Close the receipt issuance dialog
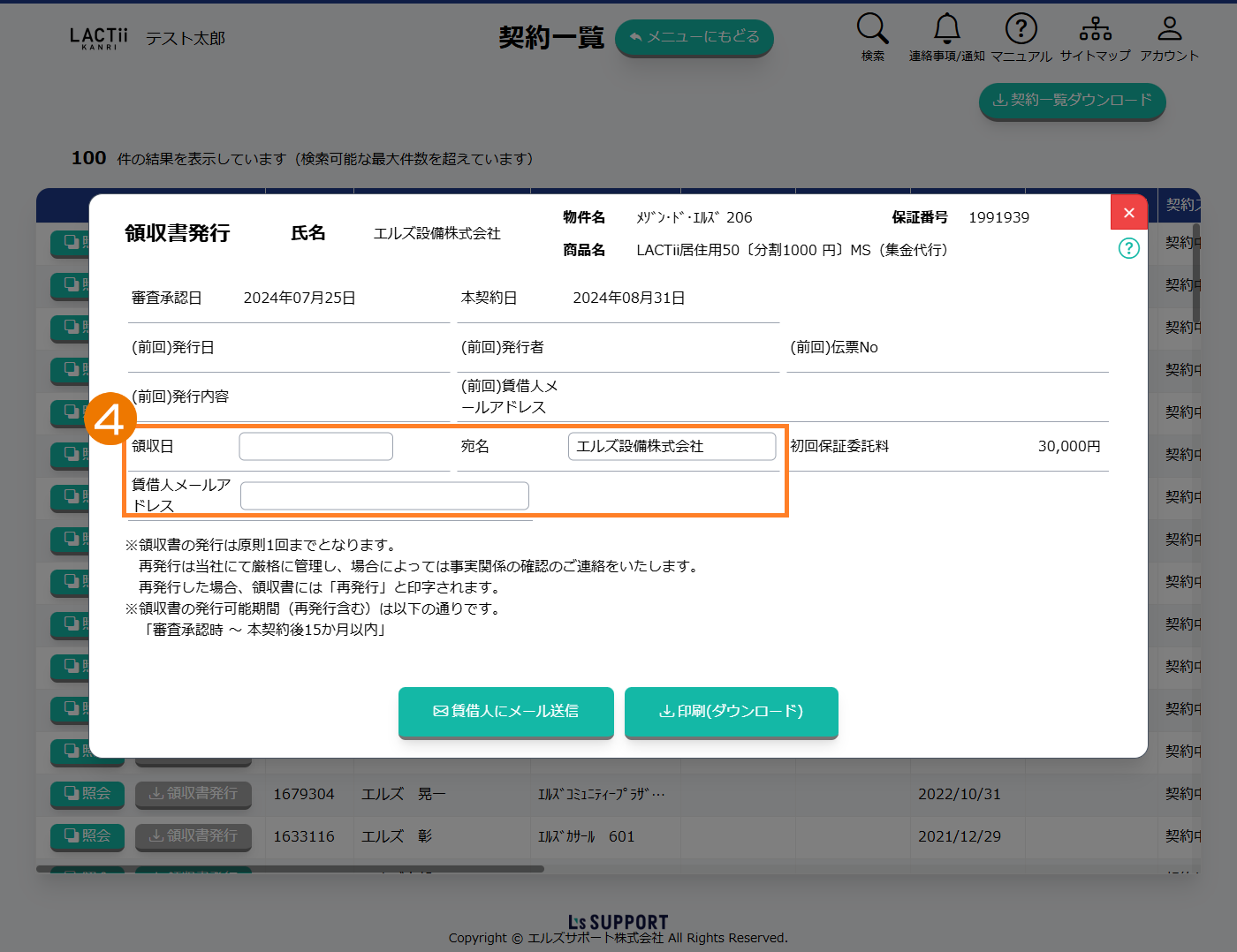The width and height of the screenshot is (1237, 952). tap(1128, 213)
